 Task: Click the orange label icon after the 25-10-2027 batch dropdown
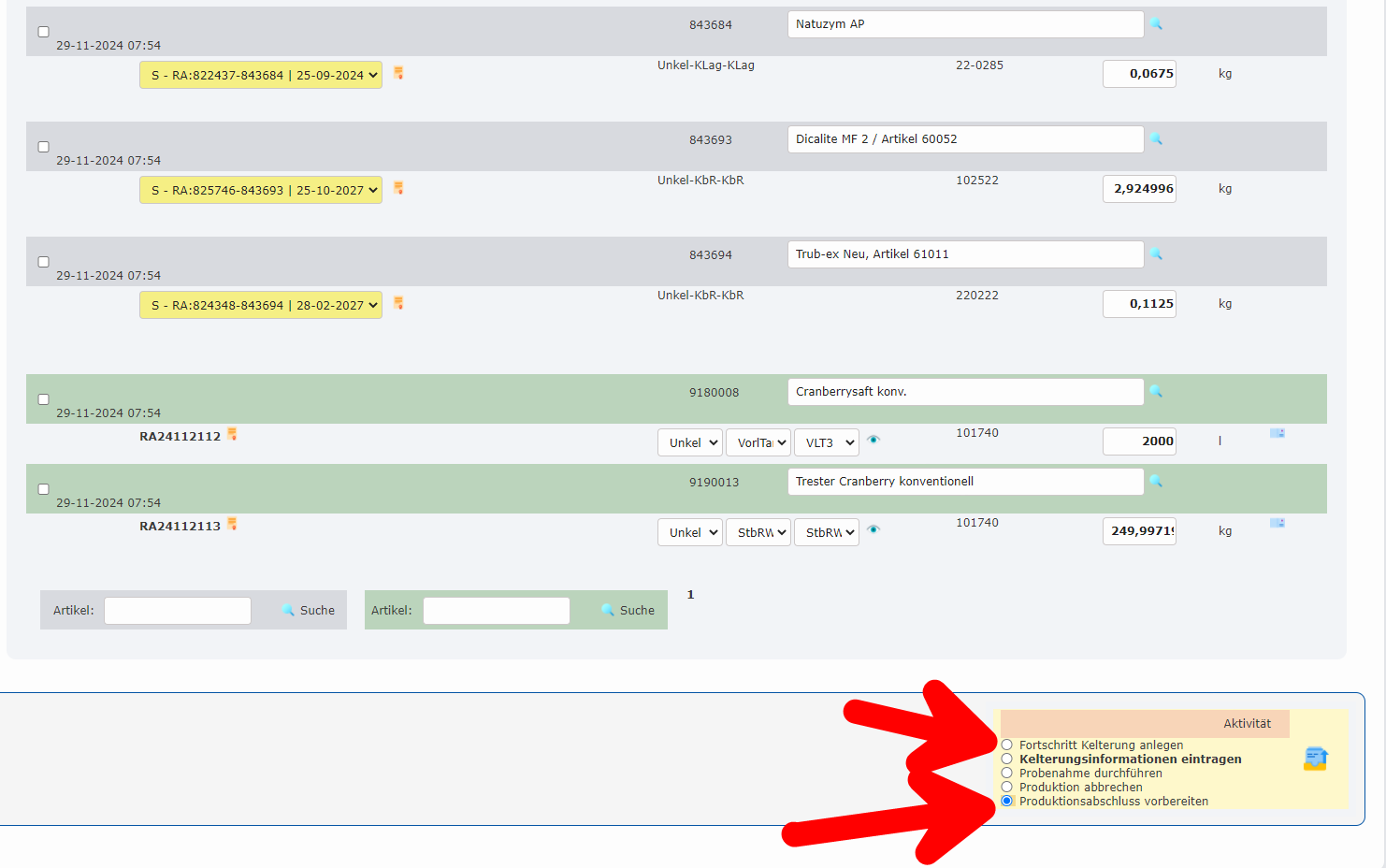coord(398,188)
